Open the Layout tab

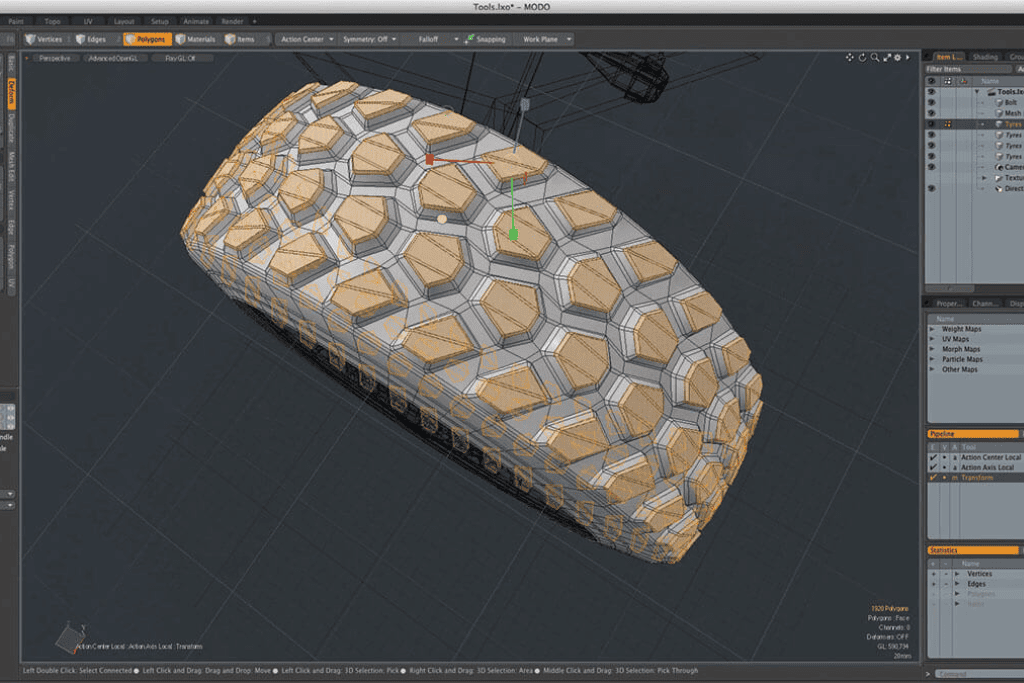[124, 22]
